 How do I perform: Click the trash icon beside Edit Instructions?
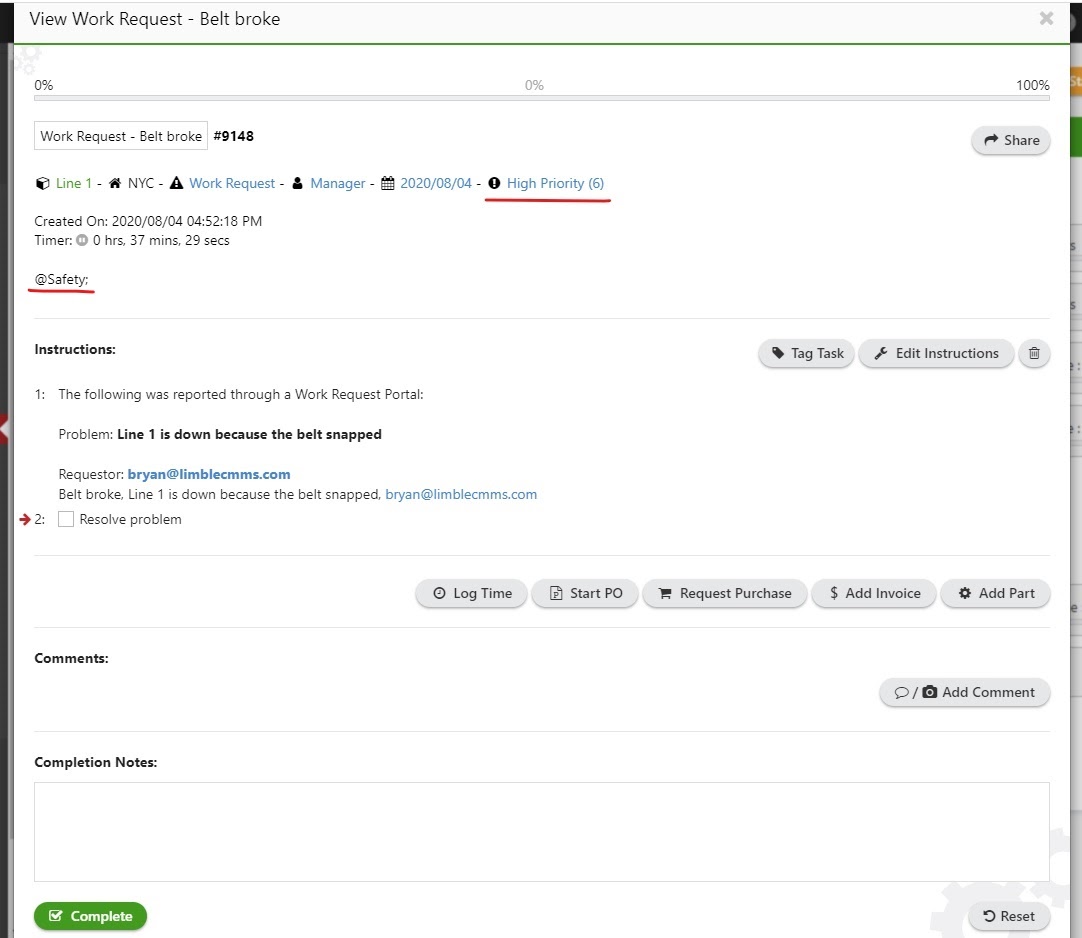click(x=1034, y=353)
